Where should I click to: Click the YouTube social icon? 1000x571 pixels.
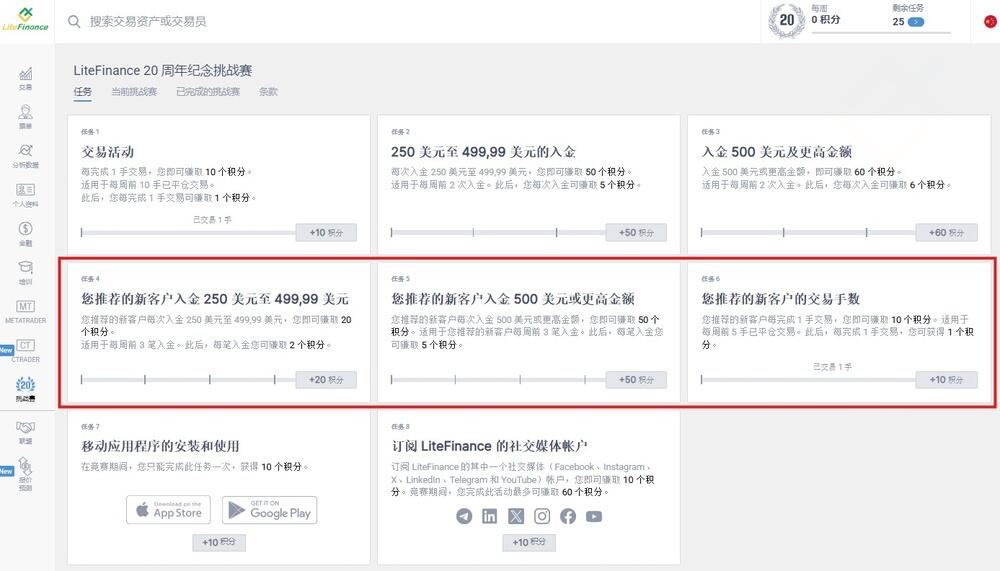tap(594, 516)
